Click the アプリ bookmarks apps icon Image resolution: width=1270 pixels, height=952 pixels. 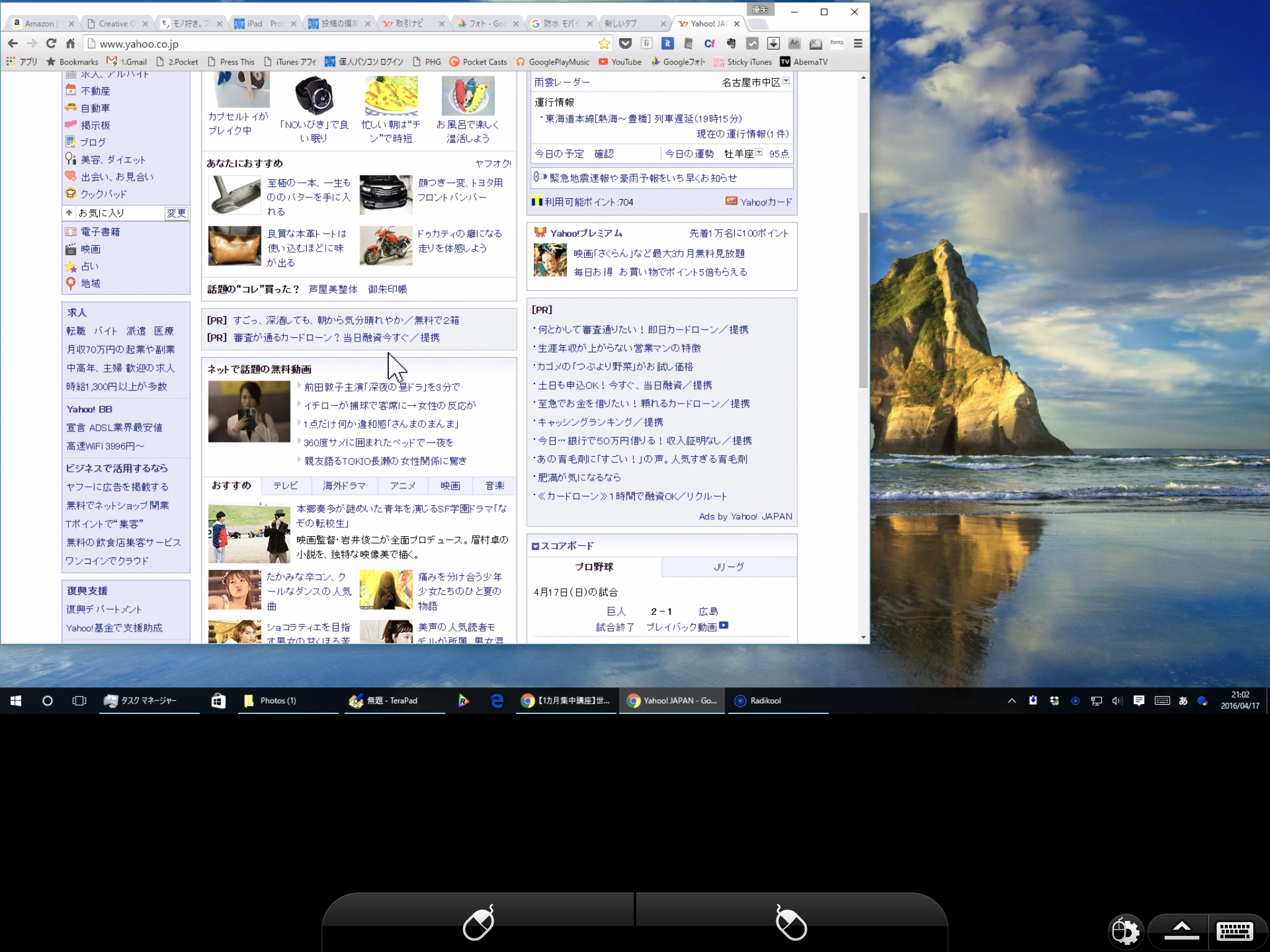point(22,62)
